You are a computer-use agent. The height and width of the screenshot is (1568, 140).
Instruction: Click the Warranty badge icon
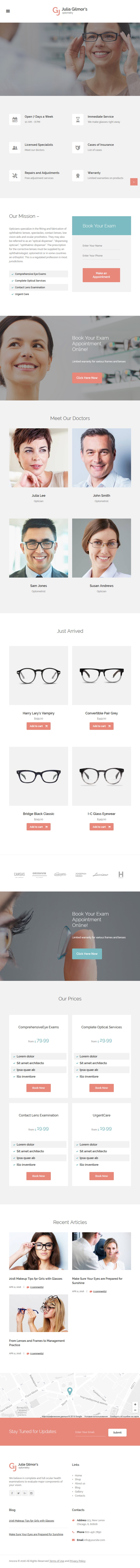(x=77, y=175)
